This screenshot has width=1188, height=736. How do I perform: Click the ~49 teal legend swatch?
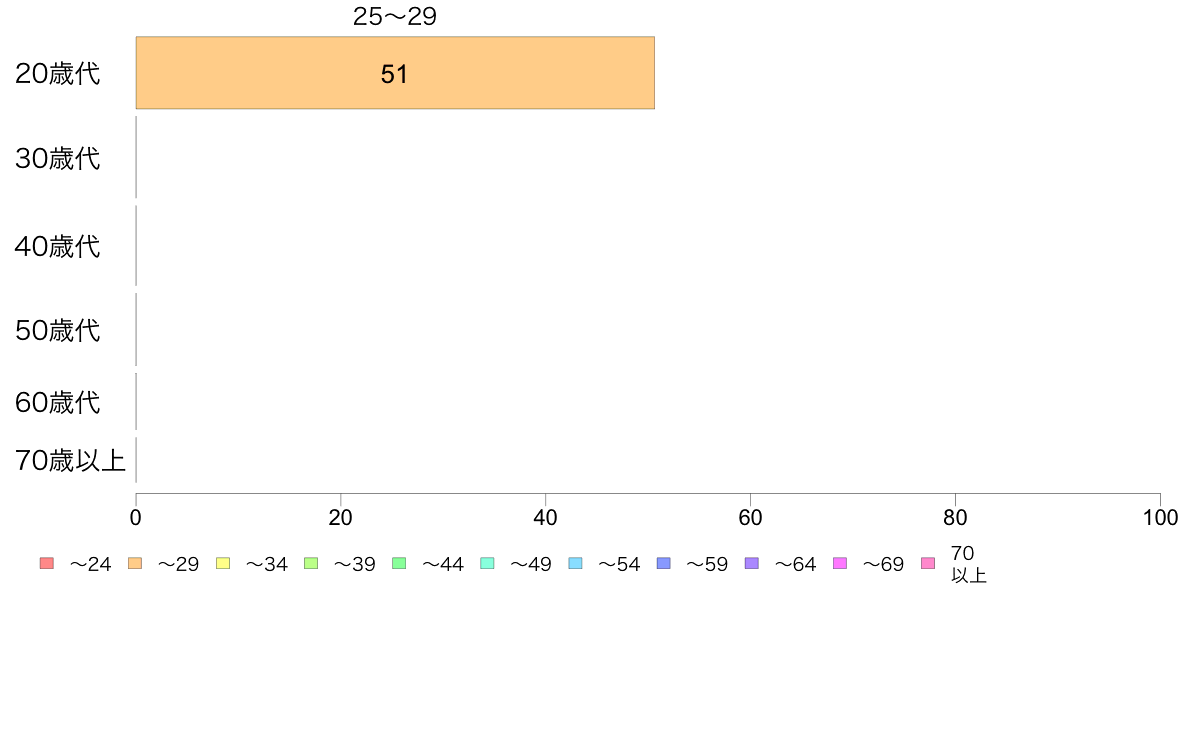487,563
